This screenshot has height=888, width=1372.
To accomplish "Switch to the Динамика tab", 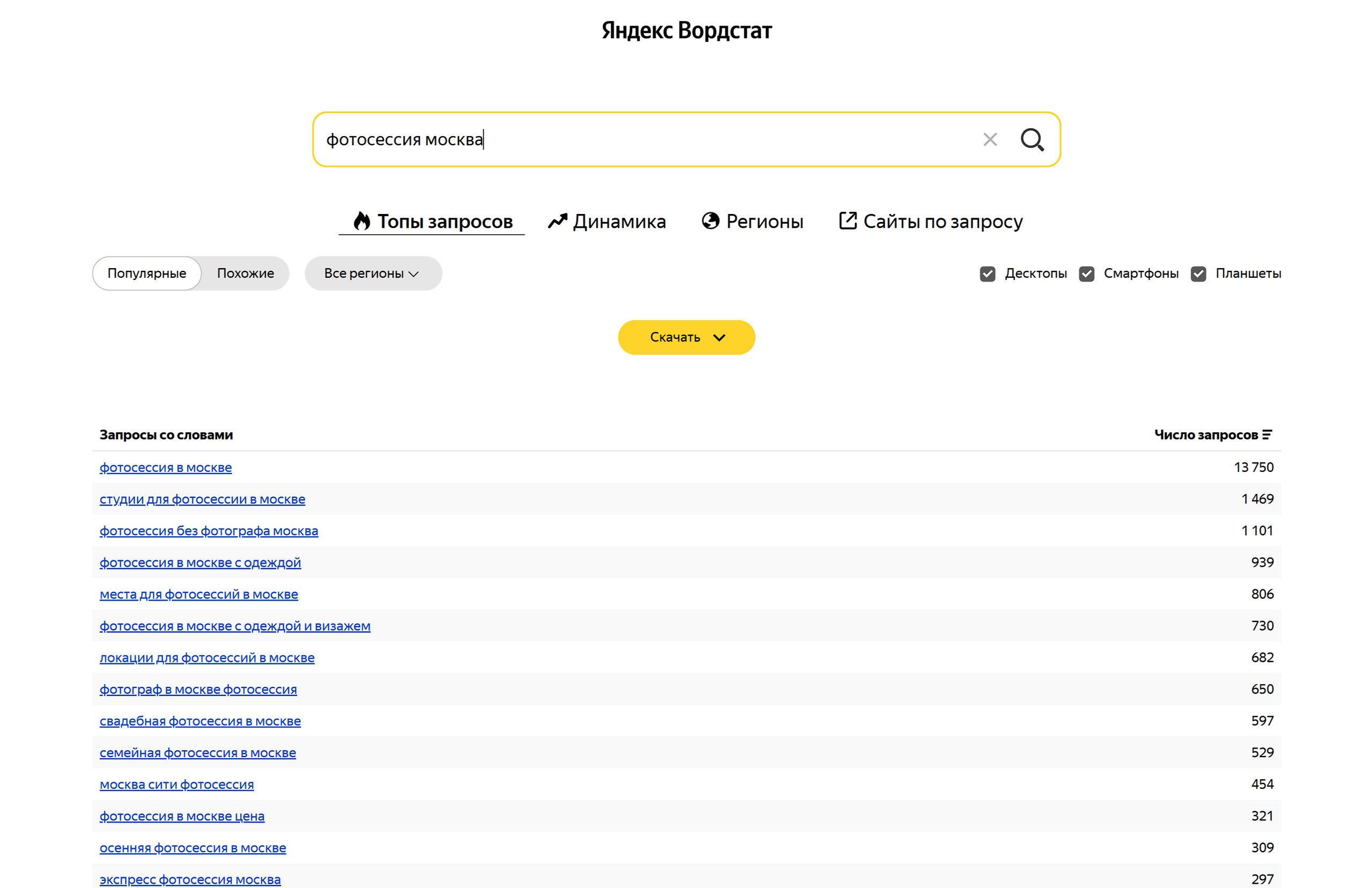I will click(607, 221).
